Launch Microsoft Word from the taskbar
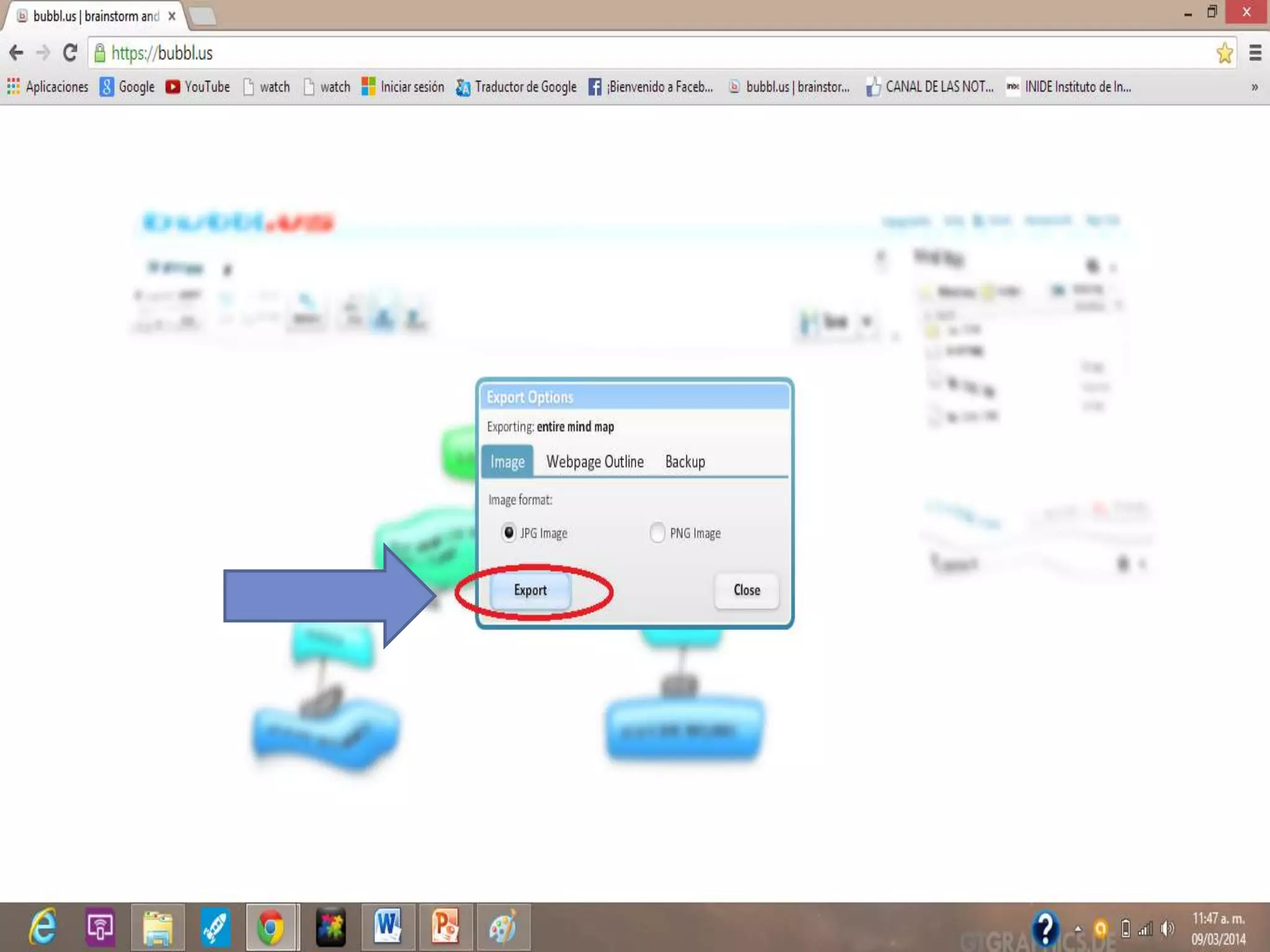This screenshot has width=1270, height=952. point(388,927)
